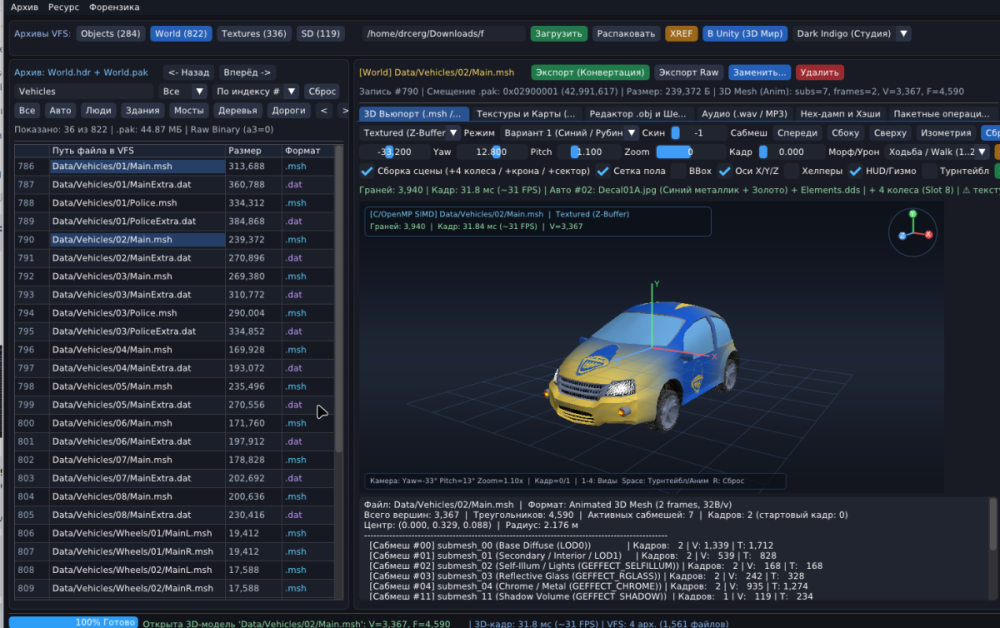Screen dimensions: 1000x628
Task: Click the Экспорт (Конвертация) button
Action: click(x=590, y=72)
